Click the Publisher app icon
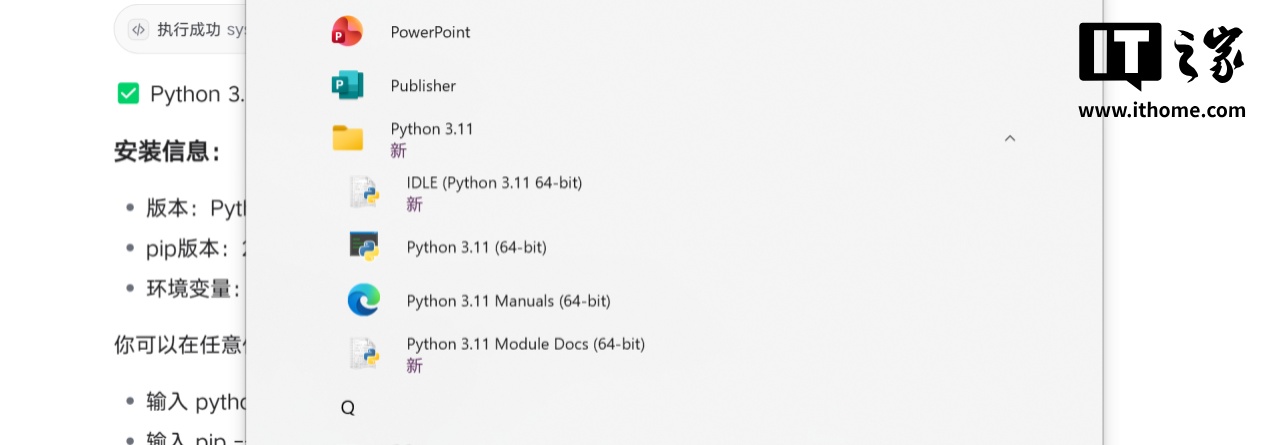The image size is (1265, 445). [x=347, y=86]
